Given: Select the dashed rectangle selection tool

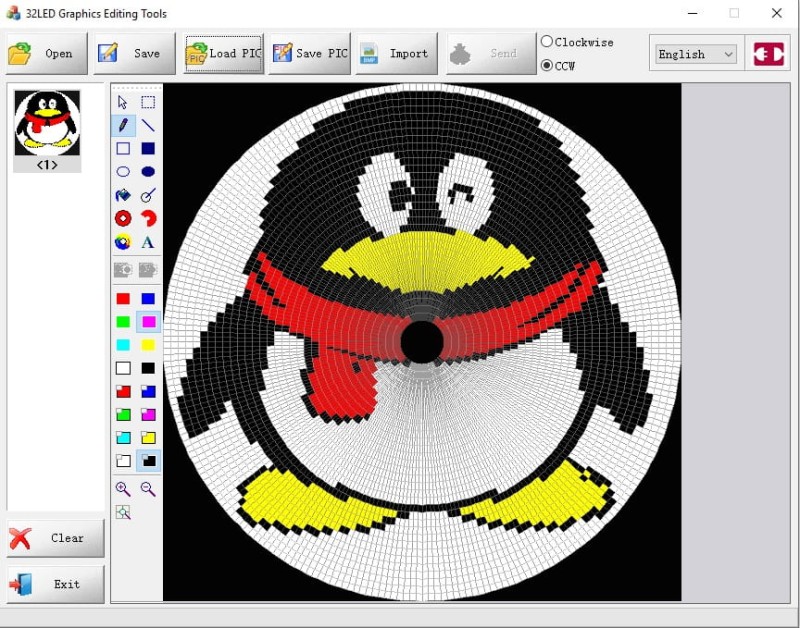Looking at the screenshot, I should pos(148,102).
